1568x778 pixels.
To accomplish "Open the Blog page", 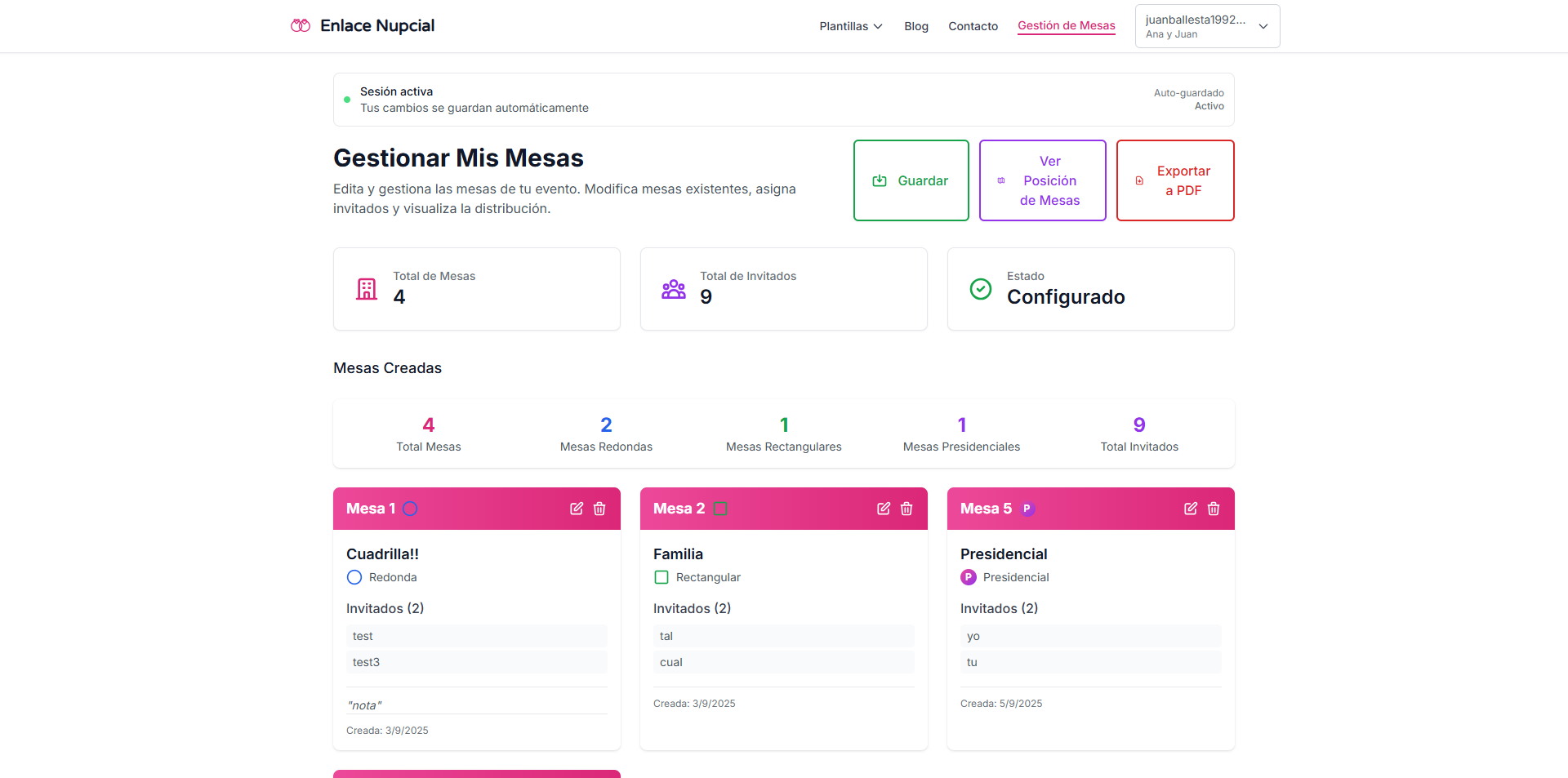I will click(x=916, y=26).
